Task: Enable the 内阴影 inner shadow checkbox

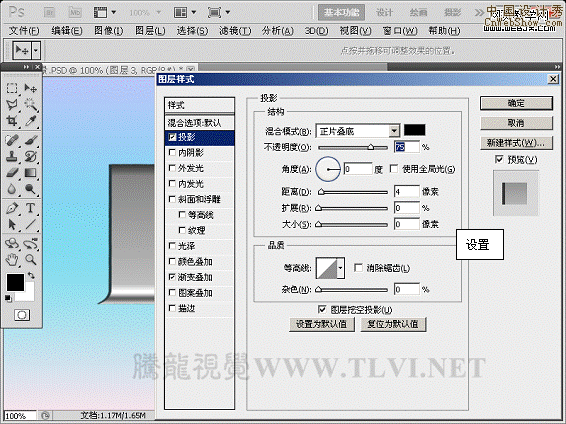Action: pyautogui.click(x=172, y=153)
